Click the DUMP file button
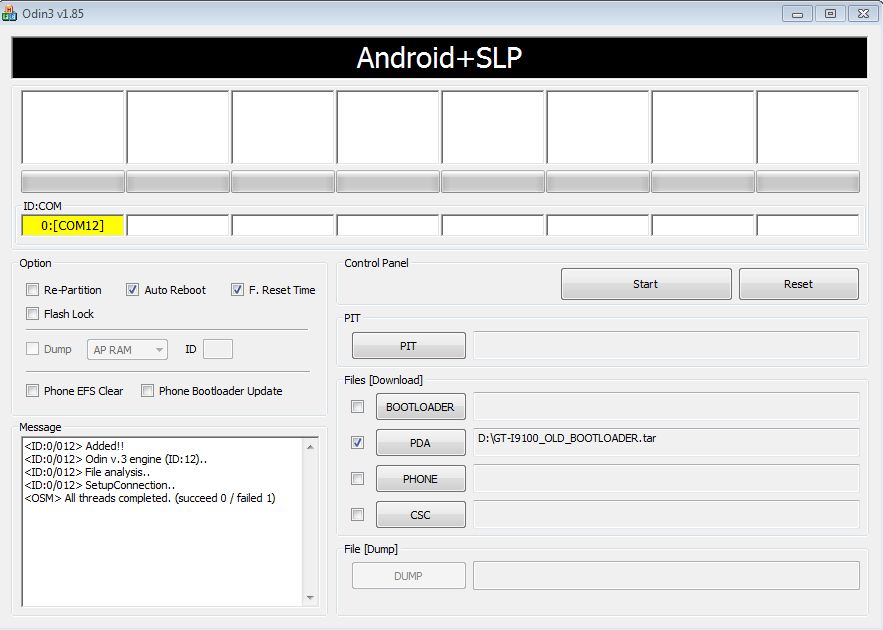 click(x=409, y=575)
